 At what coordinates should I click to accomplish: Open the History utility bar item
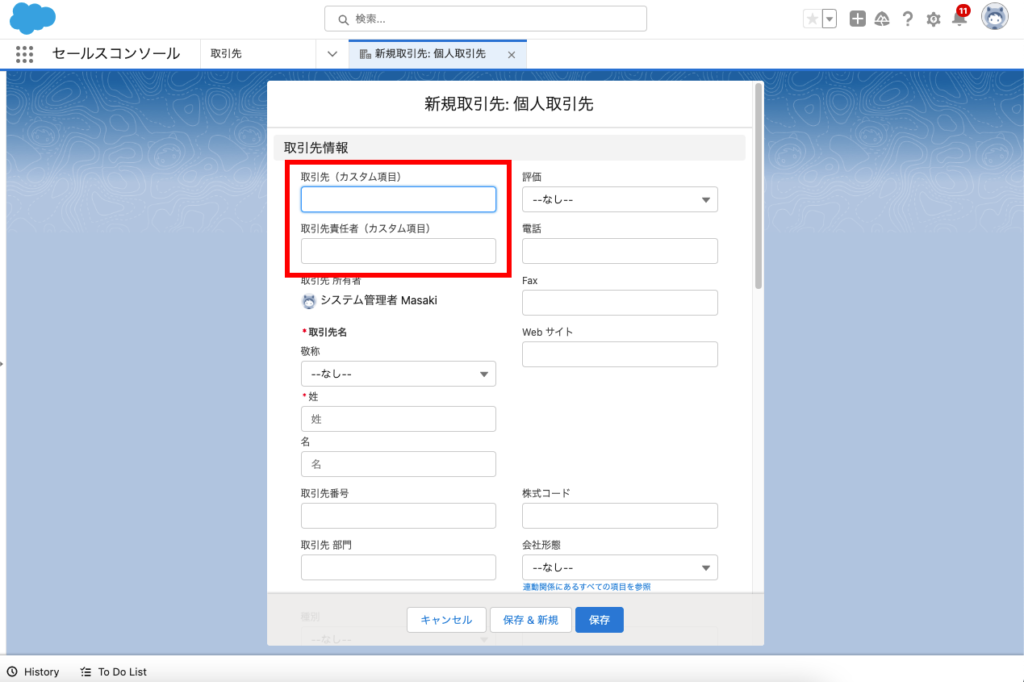[x=33, y=672]
